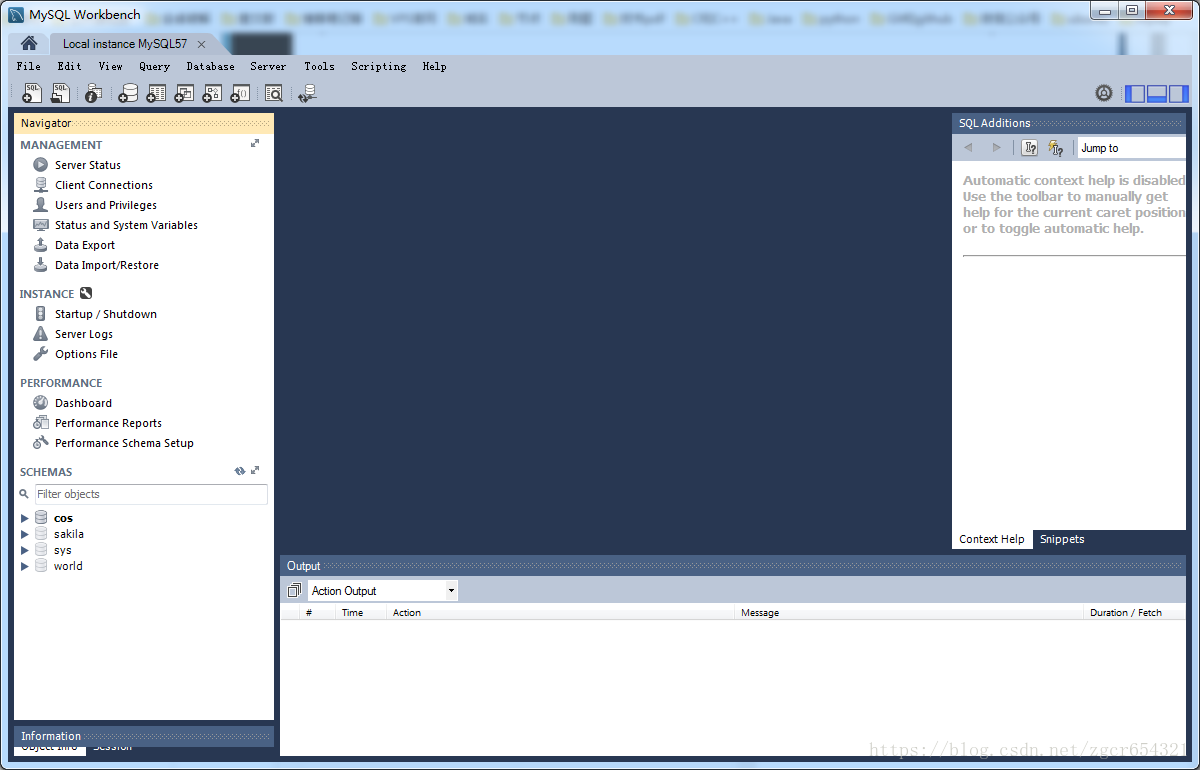Expand the sakila schema tree

[x=25, y=534]
